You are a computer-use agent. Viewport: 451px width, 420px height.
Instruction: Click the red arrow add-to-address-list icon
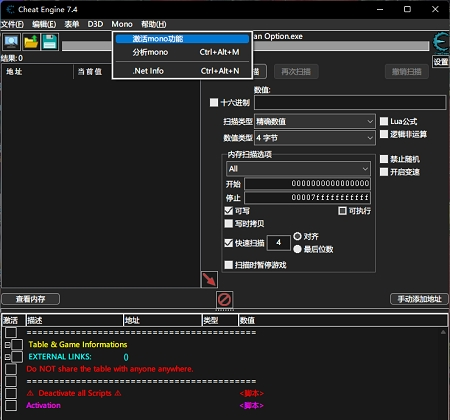(209, 280)
